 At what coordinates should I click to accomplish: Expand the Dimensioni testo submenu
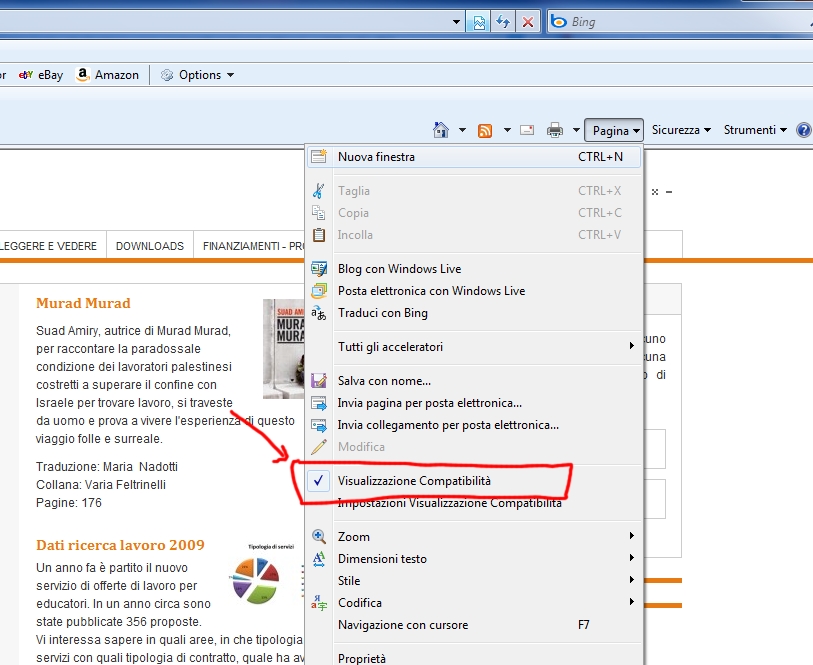(x=632, y=558)
